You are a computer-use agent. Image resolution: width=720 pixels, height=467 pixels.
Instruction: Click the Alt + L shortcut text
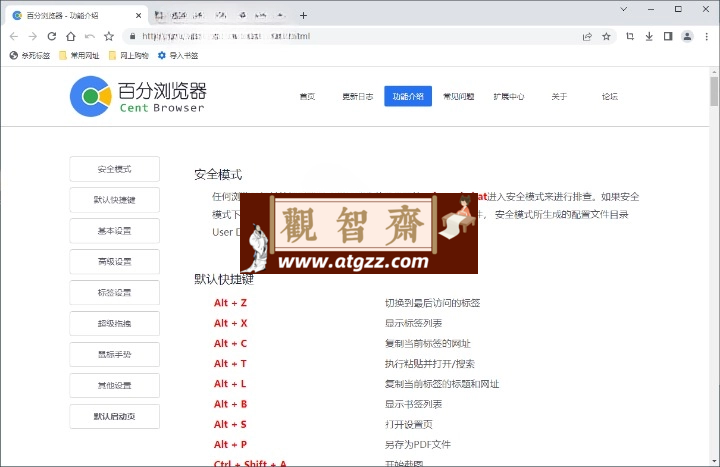coord(230,384)
